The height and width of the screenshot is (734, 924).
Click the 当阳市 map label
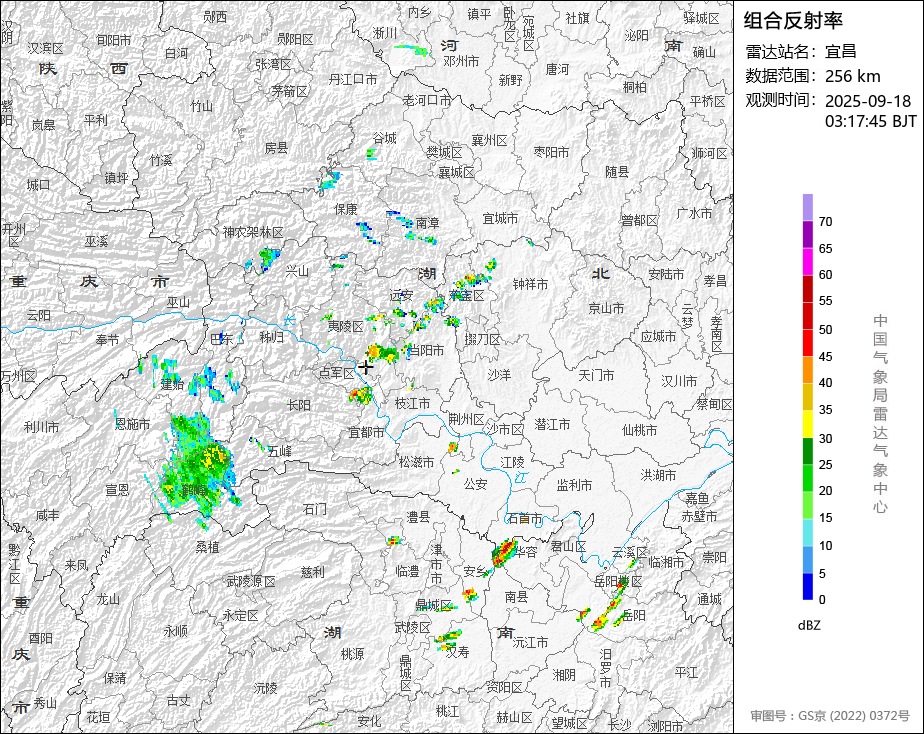(x=426, y=351)
